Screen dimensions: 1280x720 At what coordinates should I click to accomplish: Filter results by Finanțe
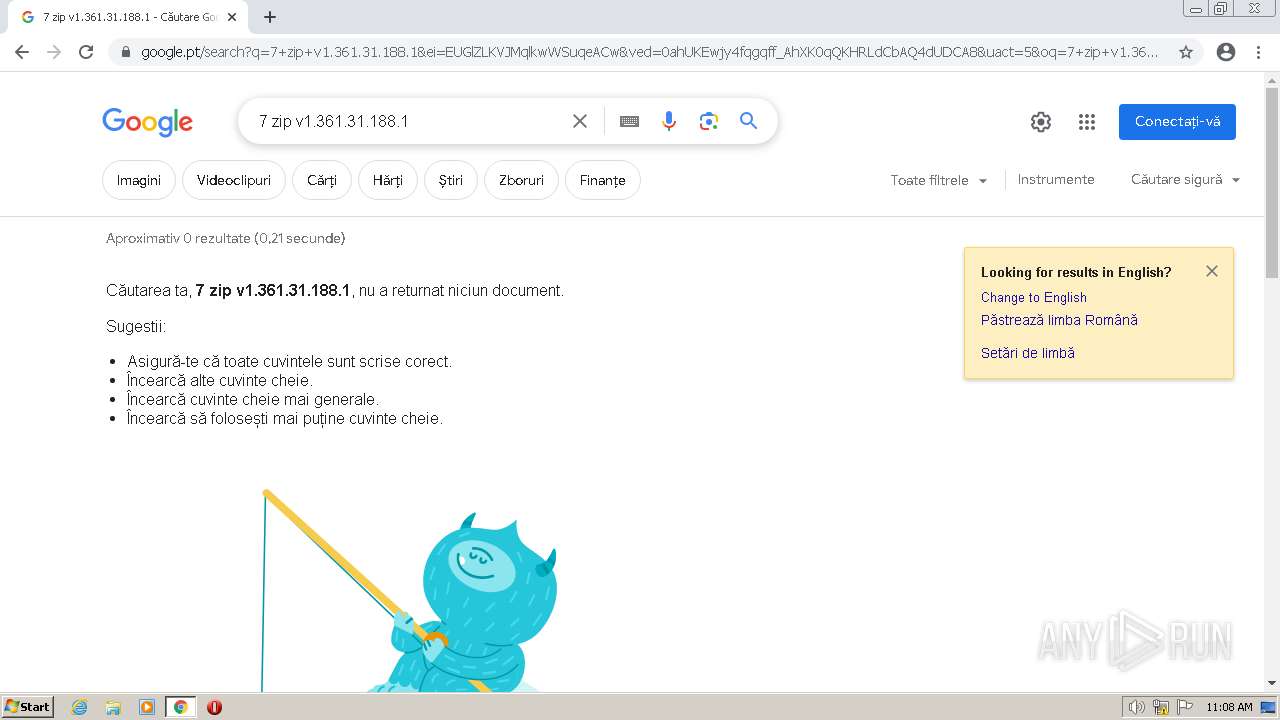click(603, 180)
